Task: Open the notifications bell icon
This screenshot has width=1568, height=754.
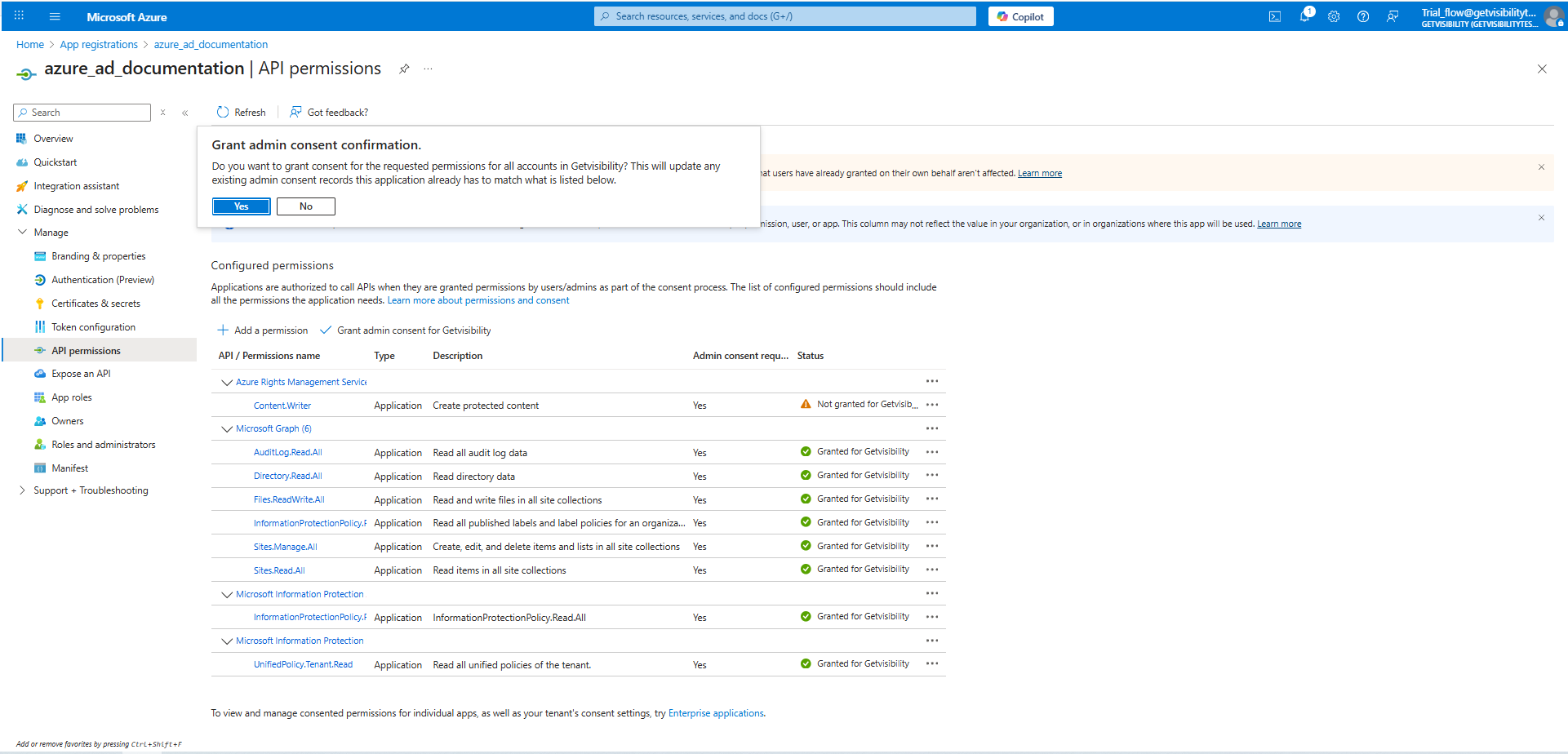Action: pos(1304,16)
